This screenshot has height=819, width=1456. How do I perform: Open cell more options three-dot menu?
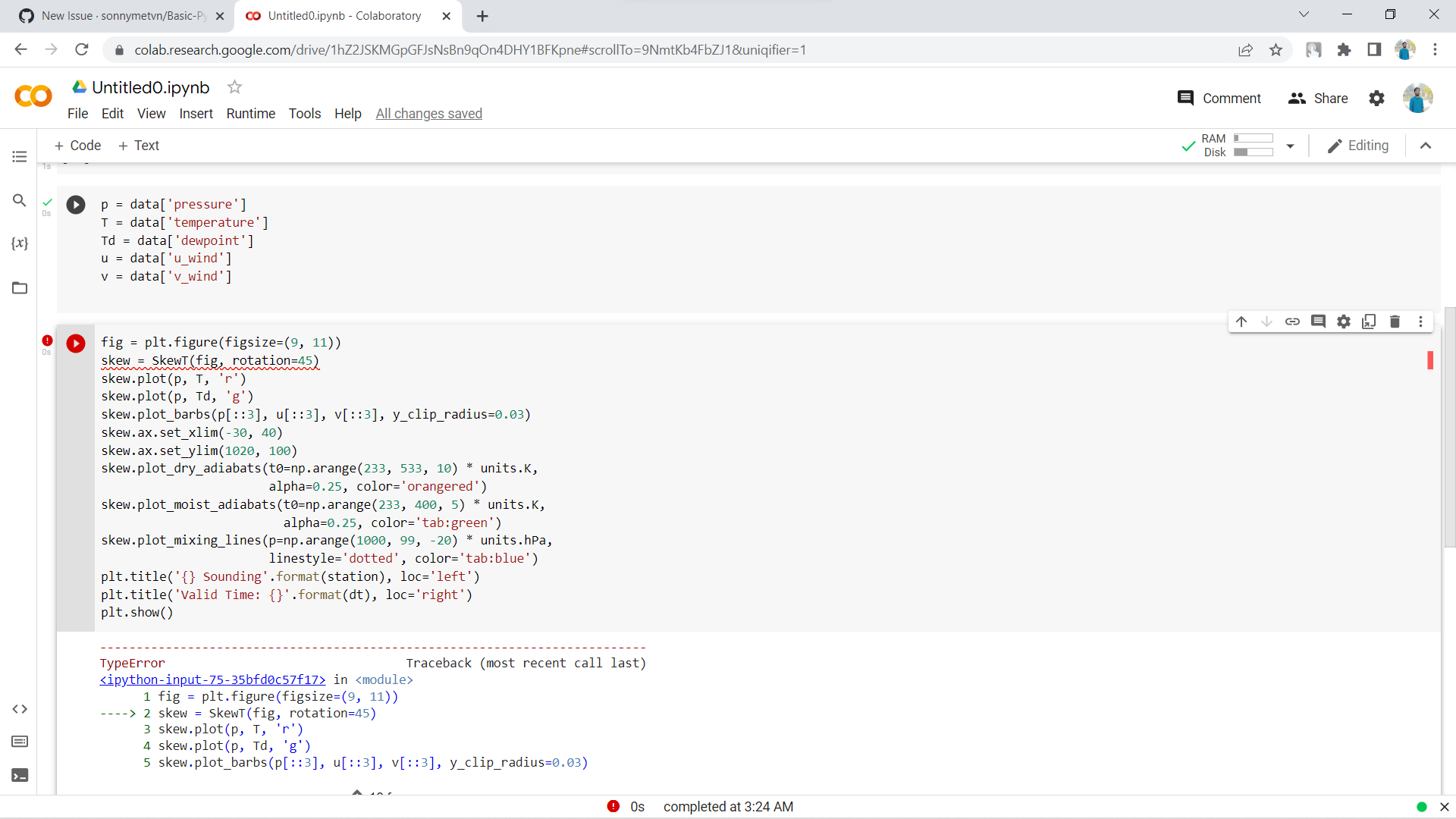point(1420,322)
